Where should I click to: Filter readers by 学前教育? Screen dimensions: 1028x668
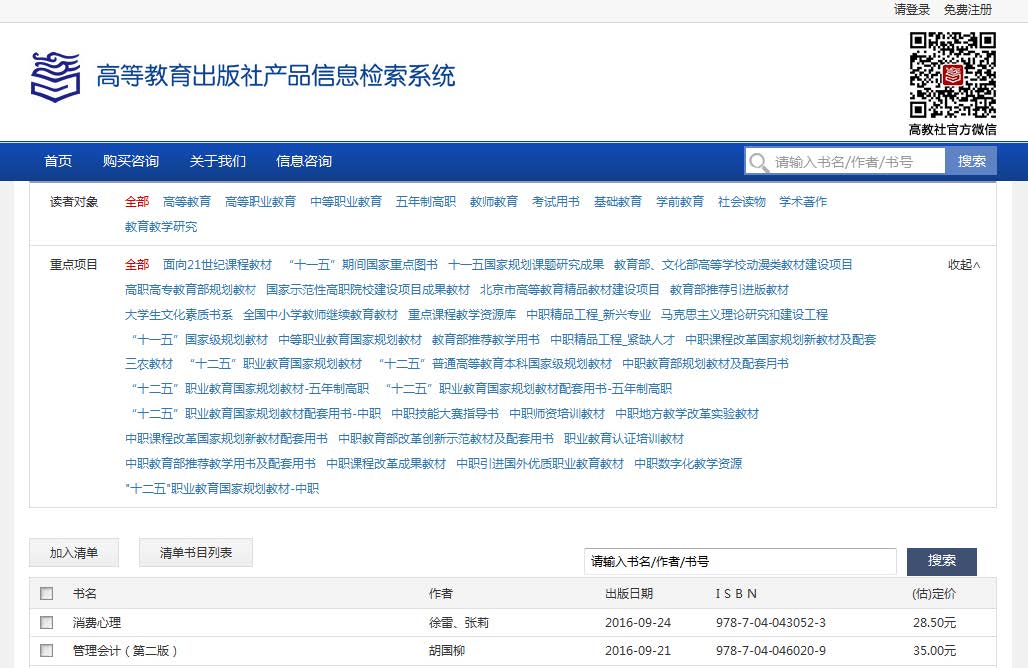point(680,202)
